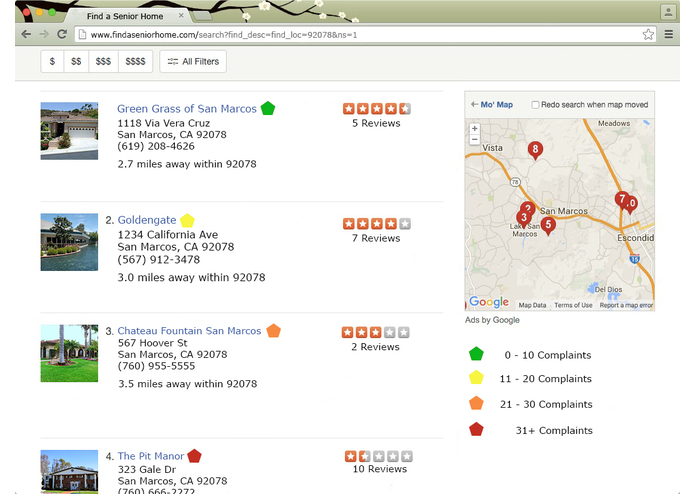Image resolution: width=695 pixels, height=494 pixels.
Task: Click the page icon in address bar
Action: tap(82, 35)
